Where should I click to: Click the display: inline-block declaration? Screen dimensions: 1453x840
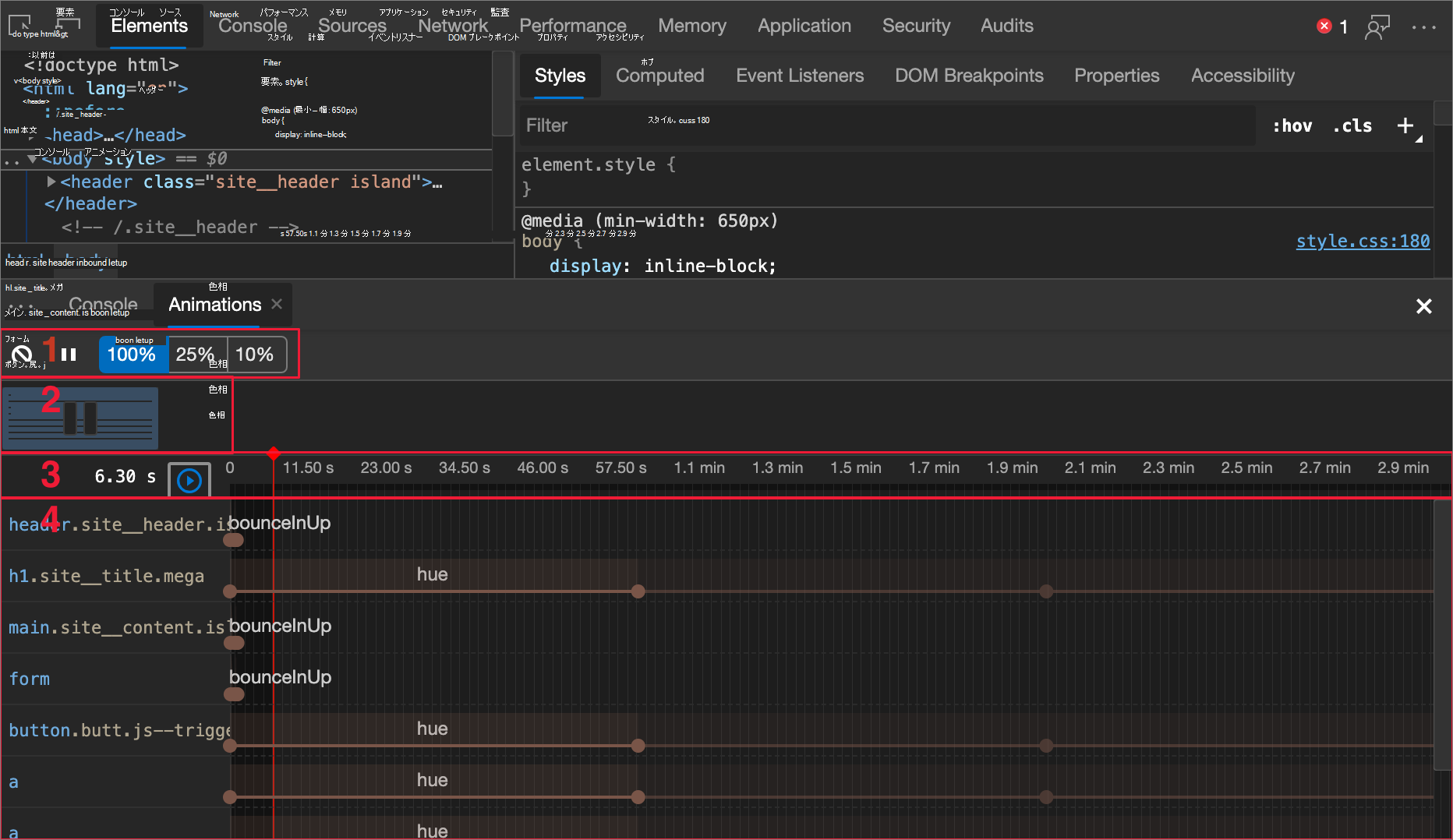663,266
